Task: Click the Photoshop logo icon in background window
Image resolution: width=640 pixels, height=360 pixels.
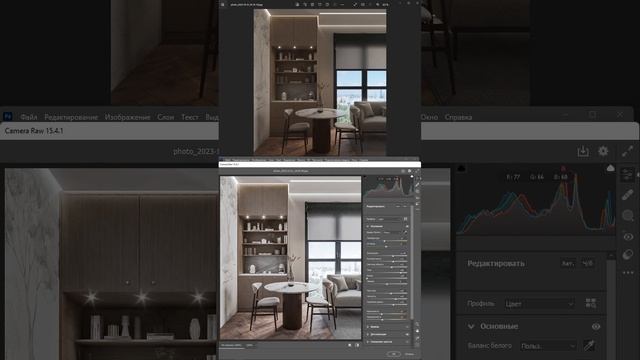Action: [8, 116]
